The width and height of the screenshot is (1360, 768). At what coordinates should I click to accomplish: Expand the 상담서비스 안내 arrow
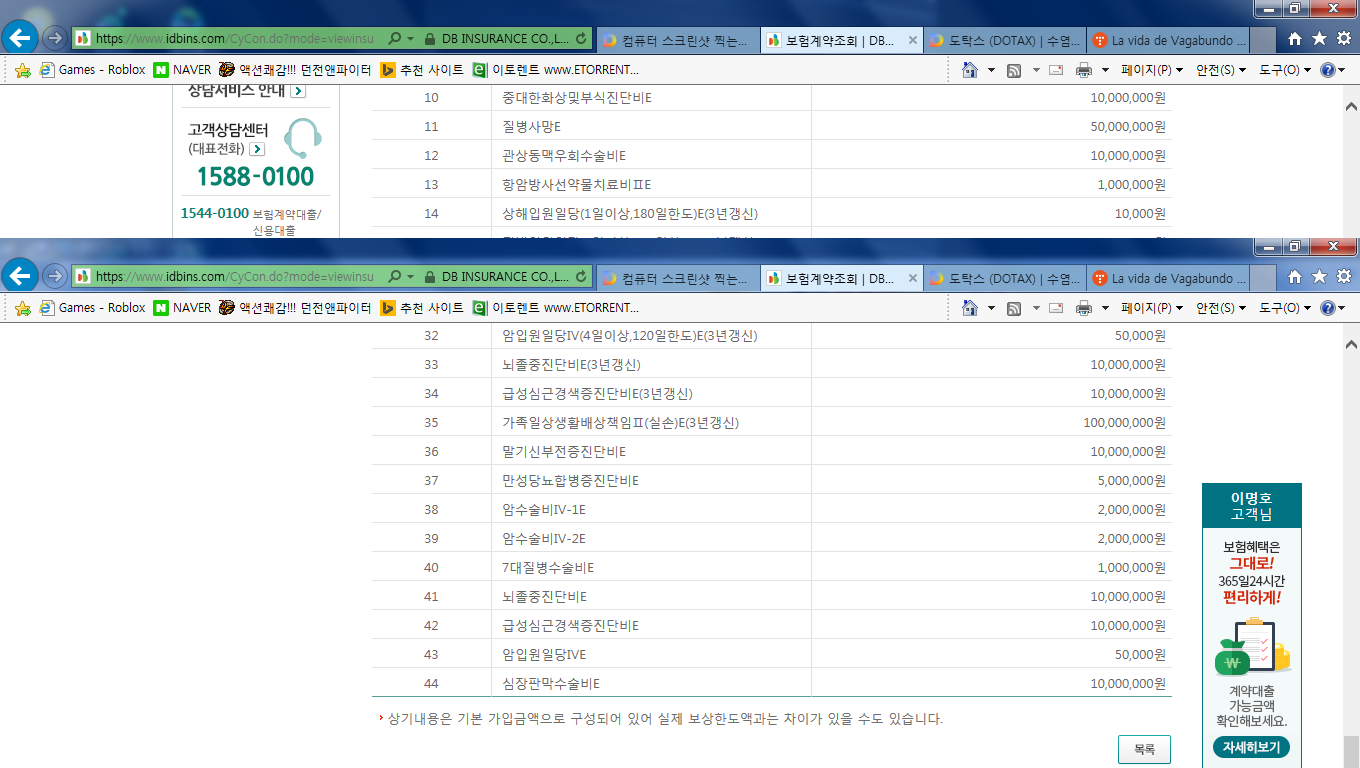coord(298,91)
